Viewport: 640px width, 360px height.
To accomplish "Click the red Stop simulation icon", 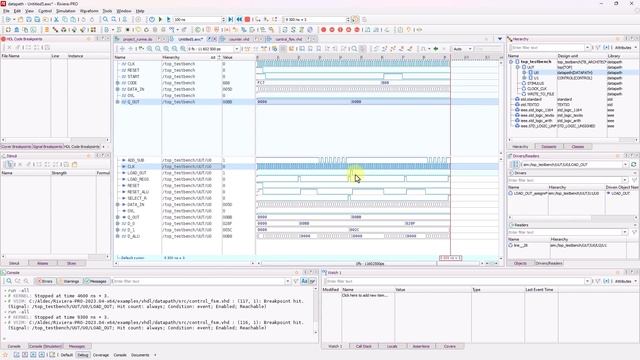I will pyautogui.click(x=247, y=20).
